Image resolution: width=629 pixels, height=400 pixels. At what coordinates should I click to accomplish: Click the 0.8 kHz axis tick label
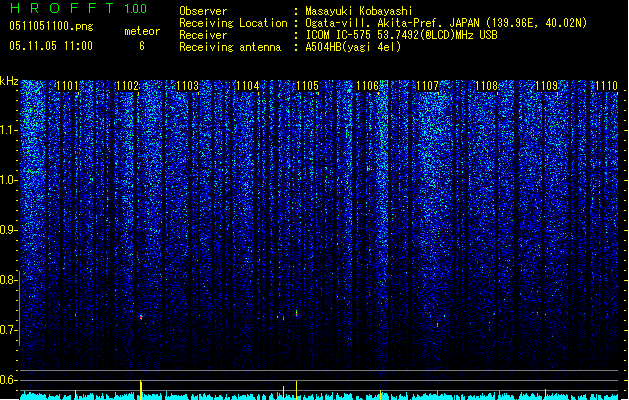coord(8,280)
